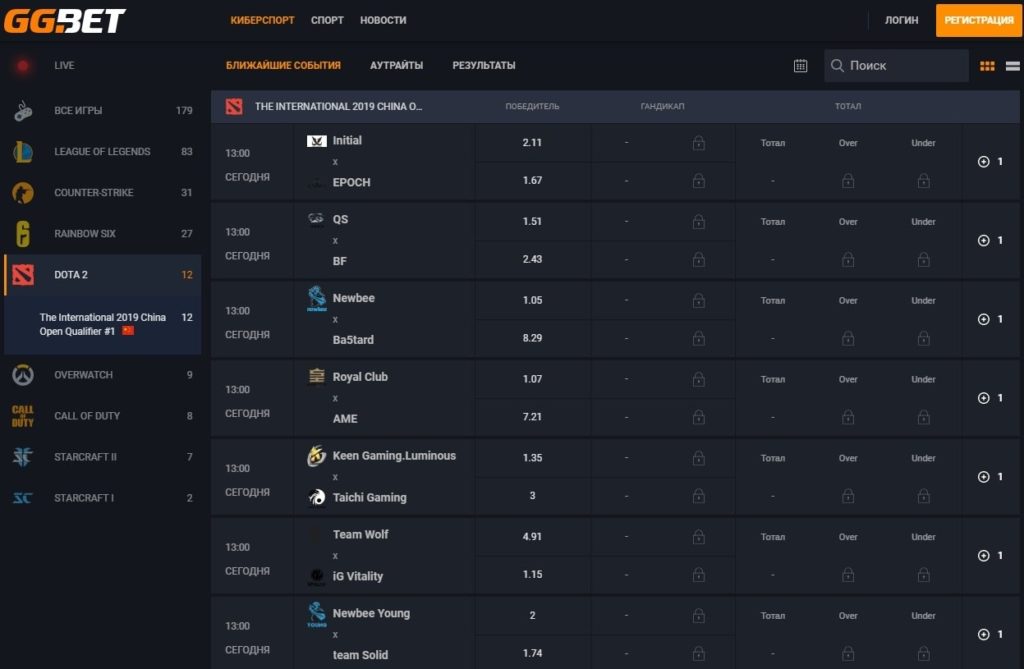Open The International 2019 China Open Qualifier #1
Viewport: 1024px width, 669px height.
tap(103, 325)
